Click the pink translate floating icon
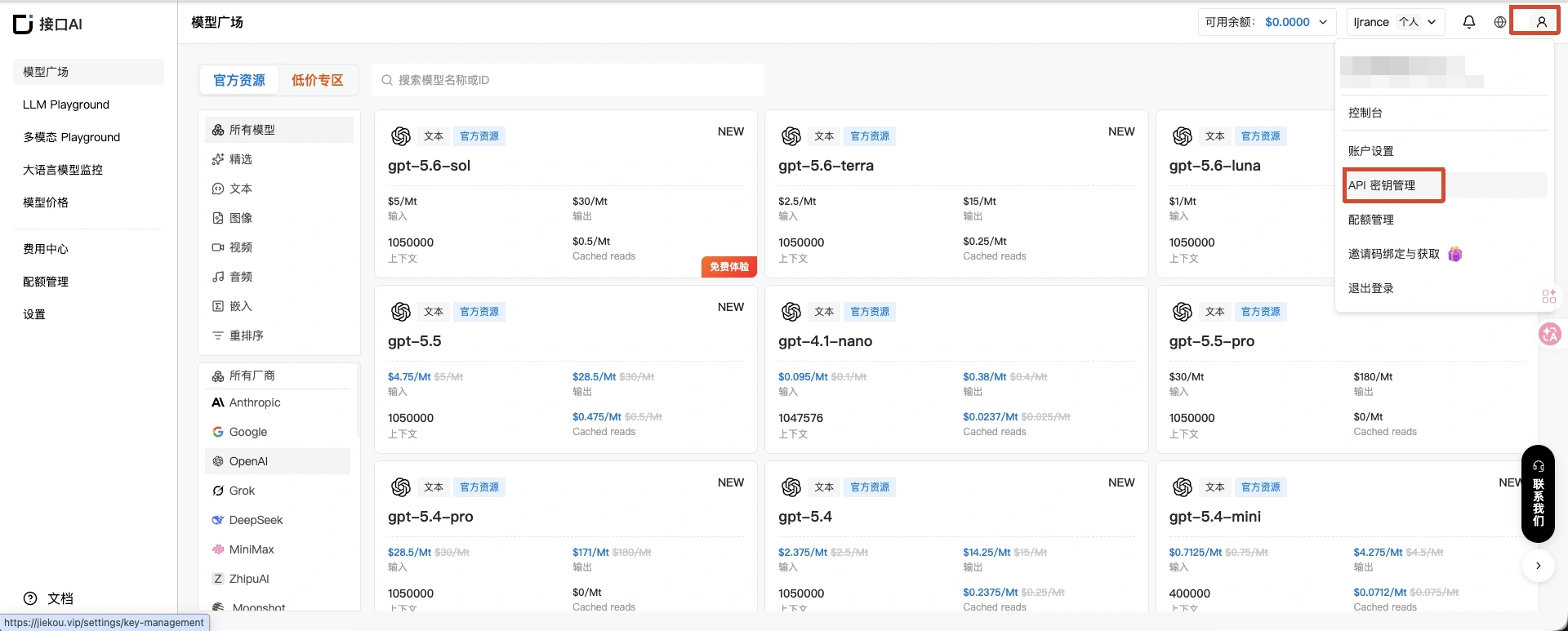 1549,333
